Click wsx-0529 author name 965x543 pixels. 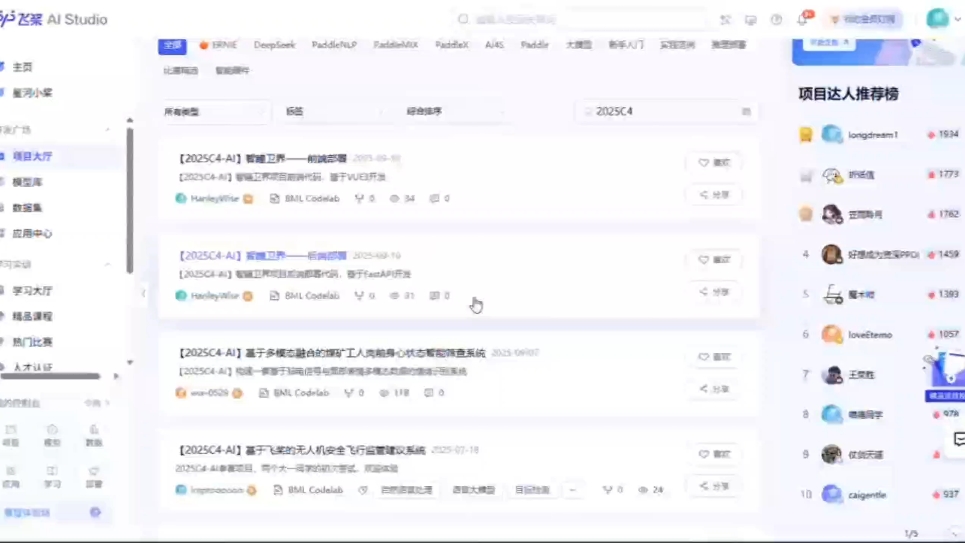(209, 393)
